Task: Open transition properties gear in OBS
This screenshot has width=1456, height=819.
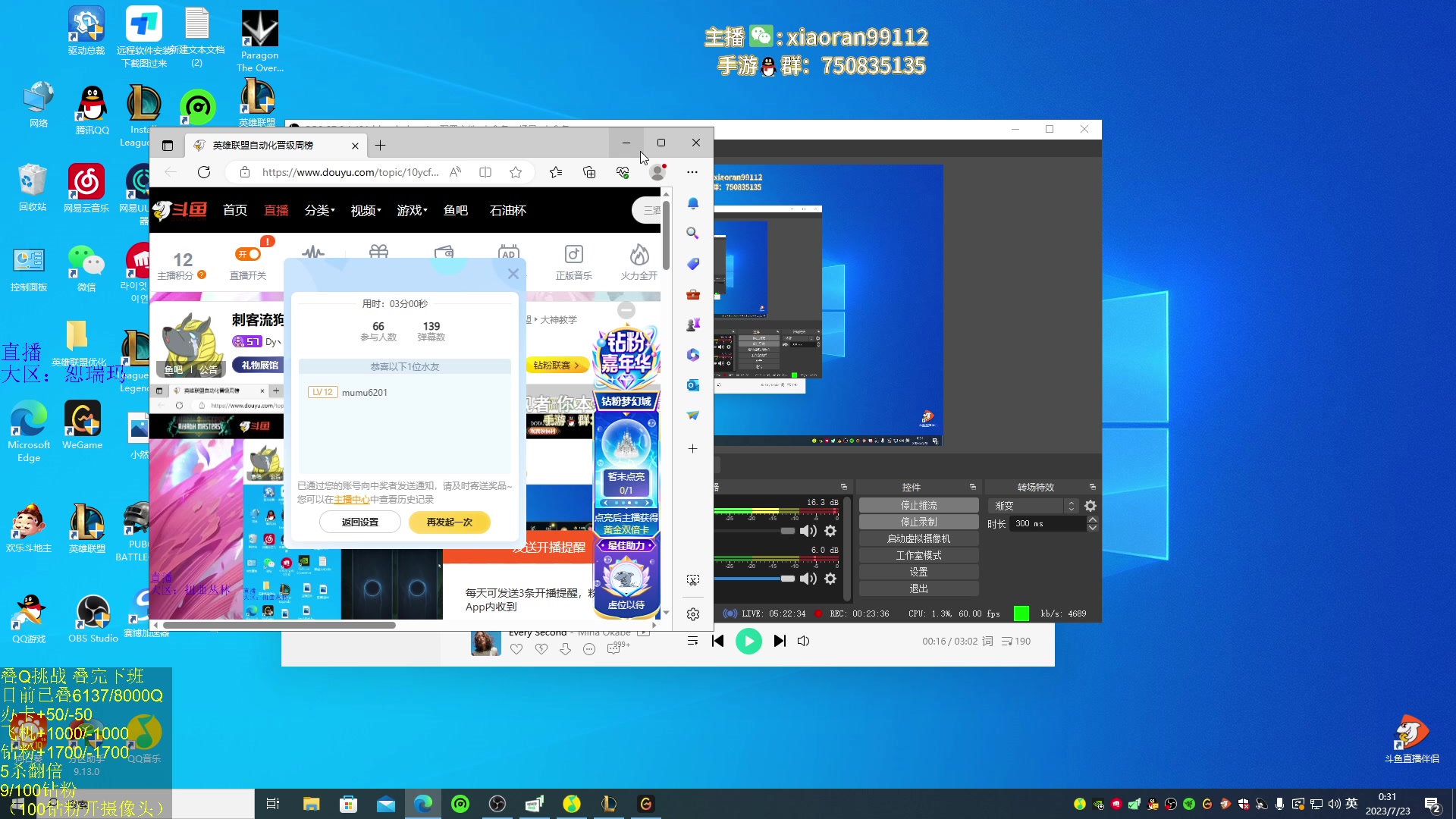Action: [x=1090, y=506]
